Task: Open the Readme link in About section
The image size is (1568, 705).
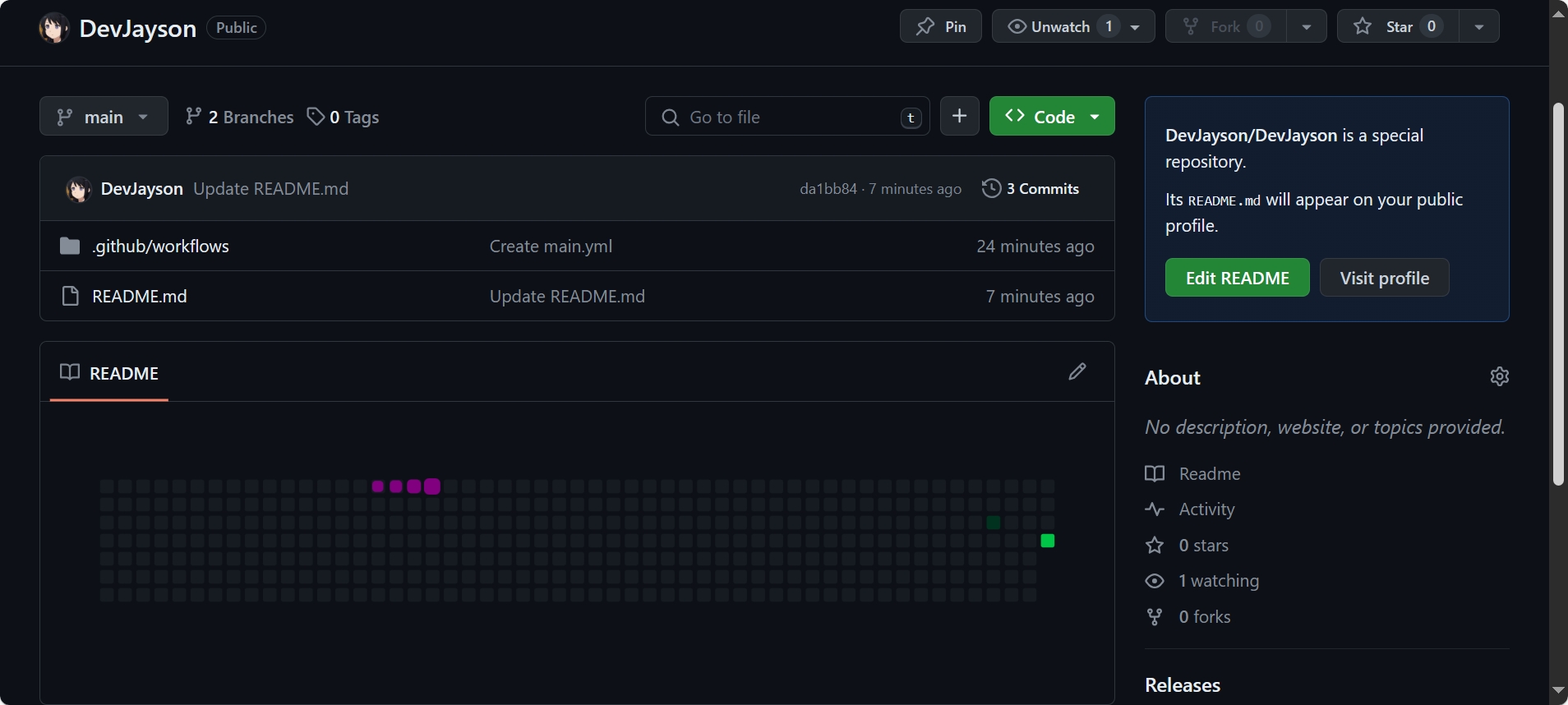Action: [x=1193, y=474]
